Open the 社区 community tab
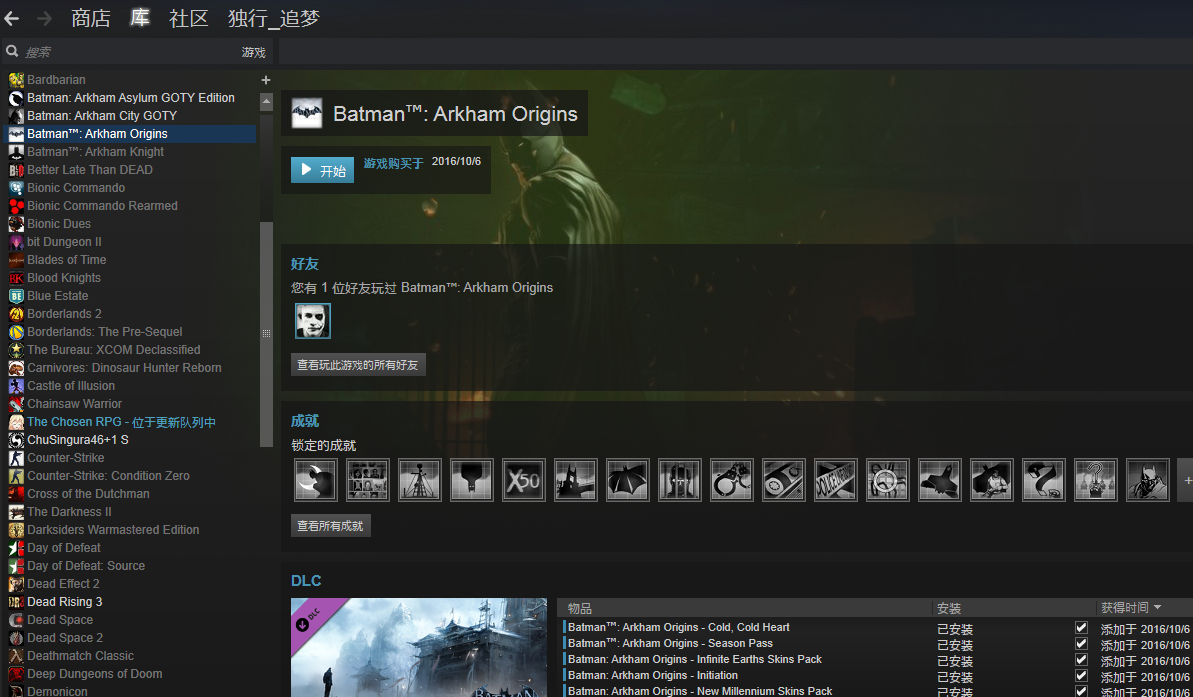The height and width of the screenshot is (697, 1193). 189,18
